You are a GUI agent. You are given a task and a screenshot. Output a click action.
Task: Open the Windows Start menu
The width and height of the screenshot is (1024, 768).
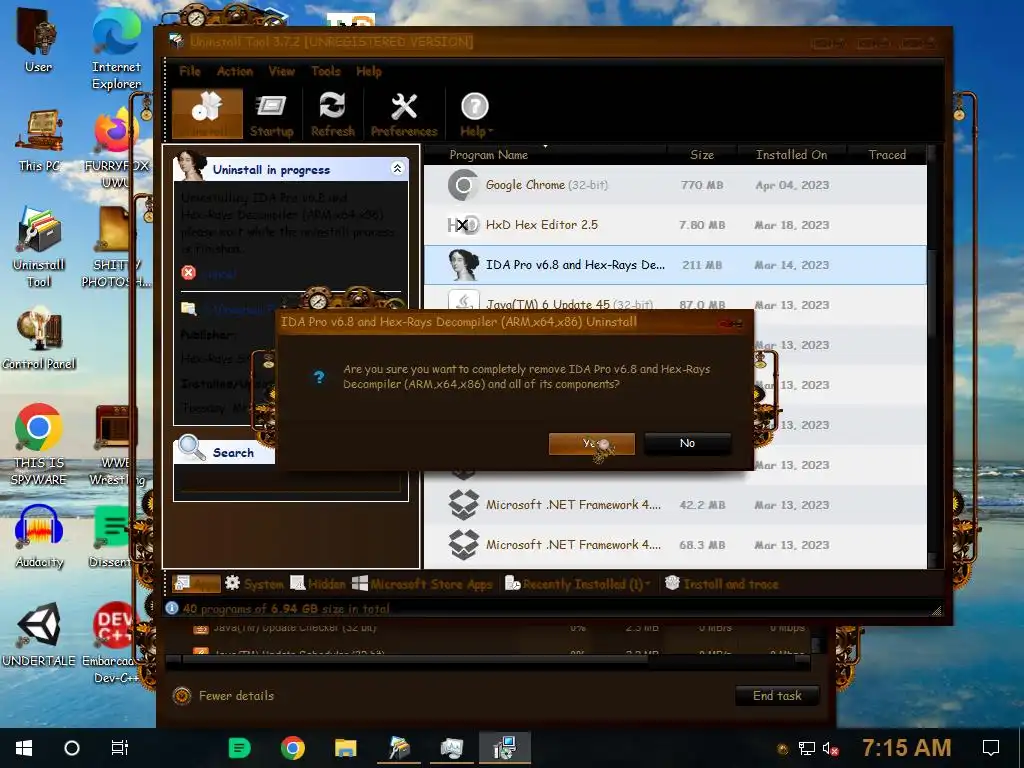[24, 748]
